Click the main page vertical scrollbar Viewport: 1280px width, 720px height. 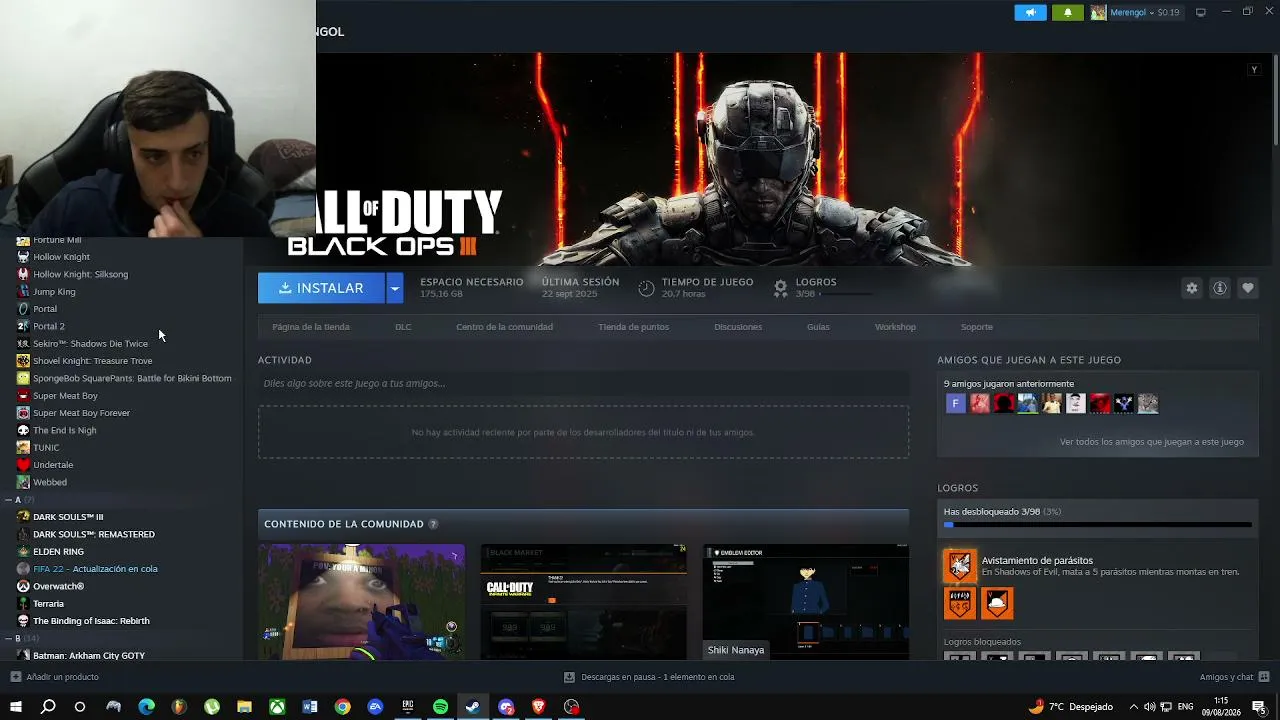coord(1274,100)
